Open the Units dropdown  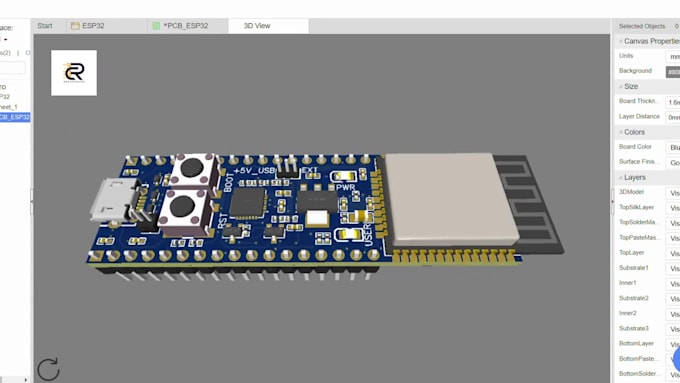click(x=673, y=56)
